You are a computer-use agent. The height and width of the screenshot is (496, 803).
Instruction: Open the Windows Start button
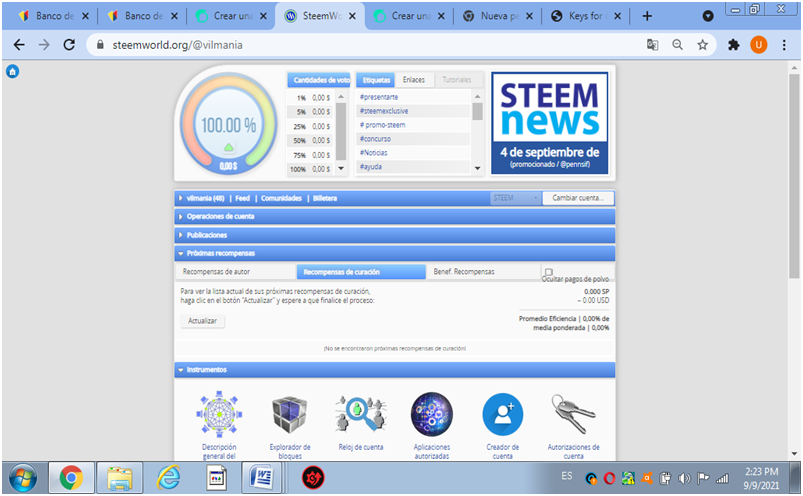22,479
